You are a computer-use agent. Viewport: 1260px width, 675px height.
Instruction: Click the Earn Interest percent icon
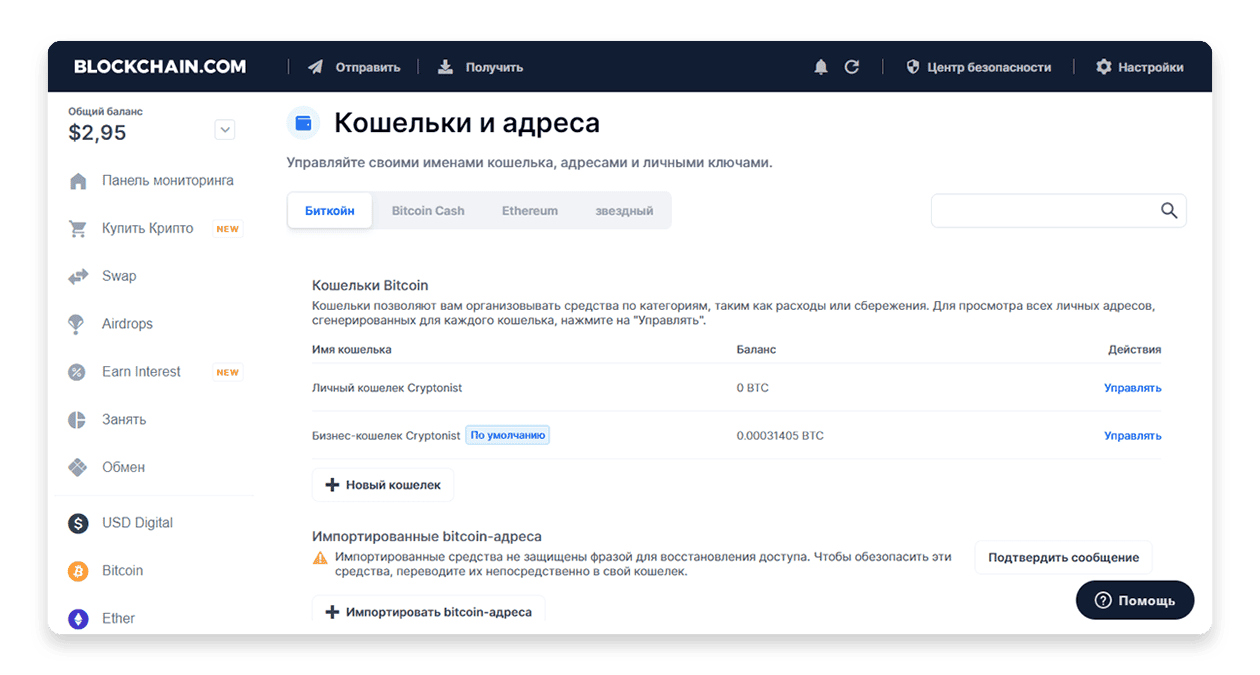tap(77, 372)
